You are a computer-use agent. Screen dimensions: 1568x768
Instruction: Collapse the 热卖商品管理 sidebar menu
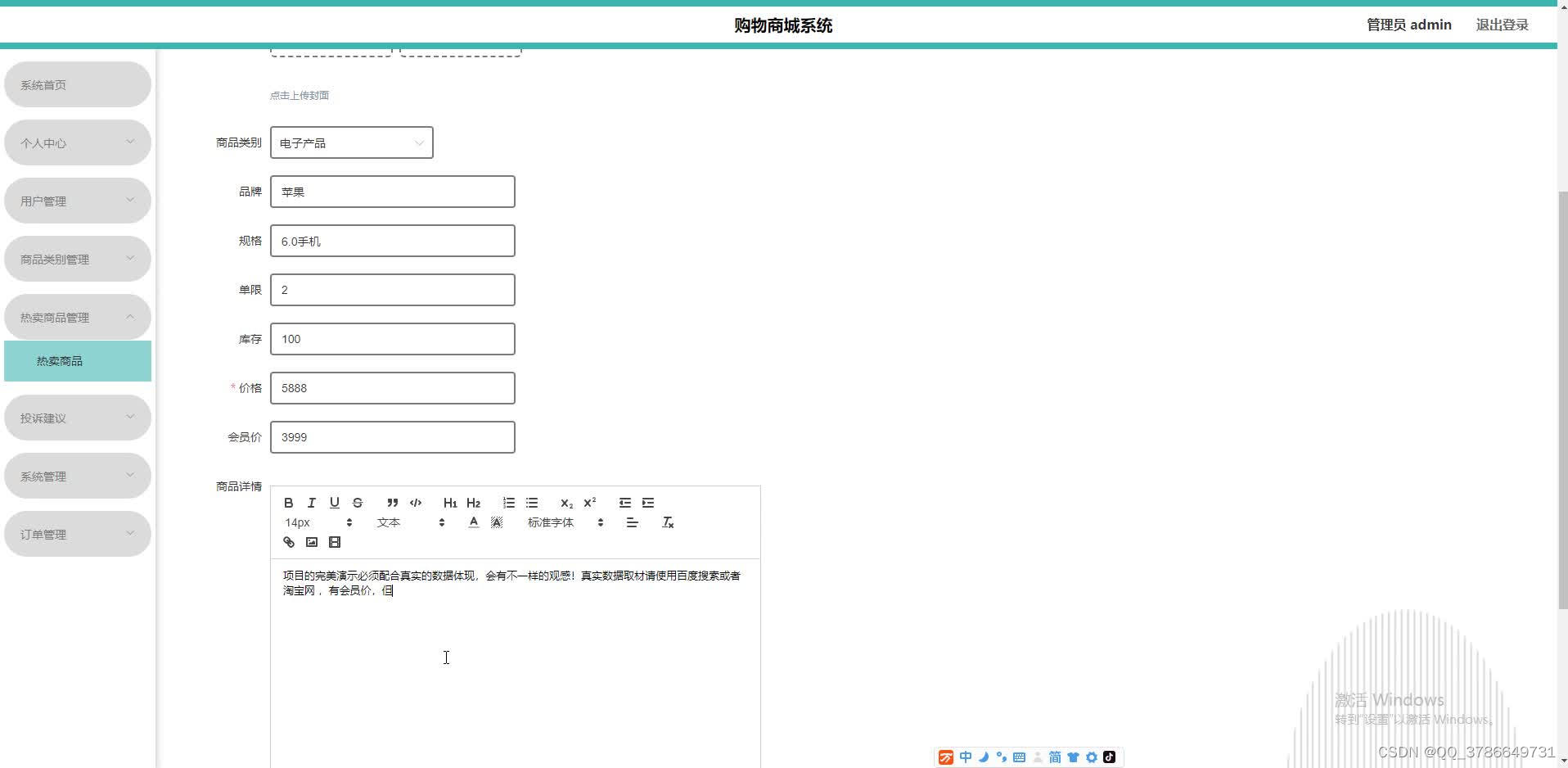point(78,317)
